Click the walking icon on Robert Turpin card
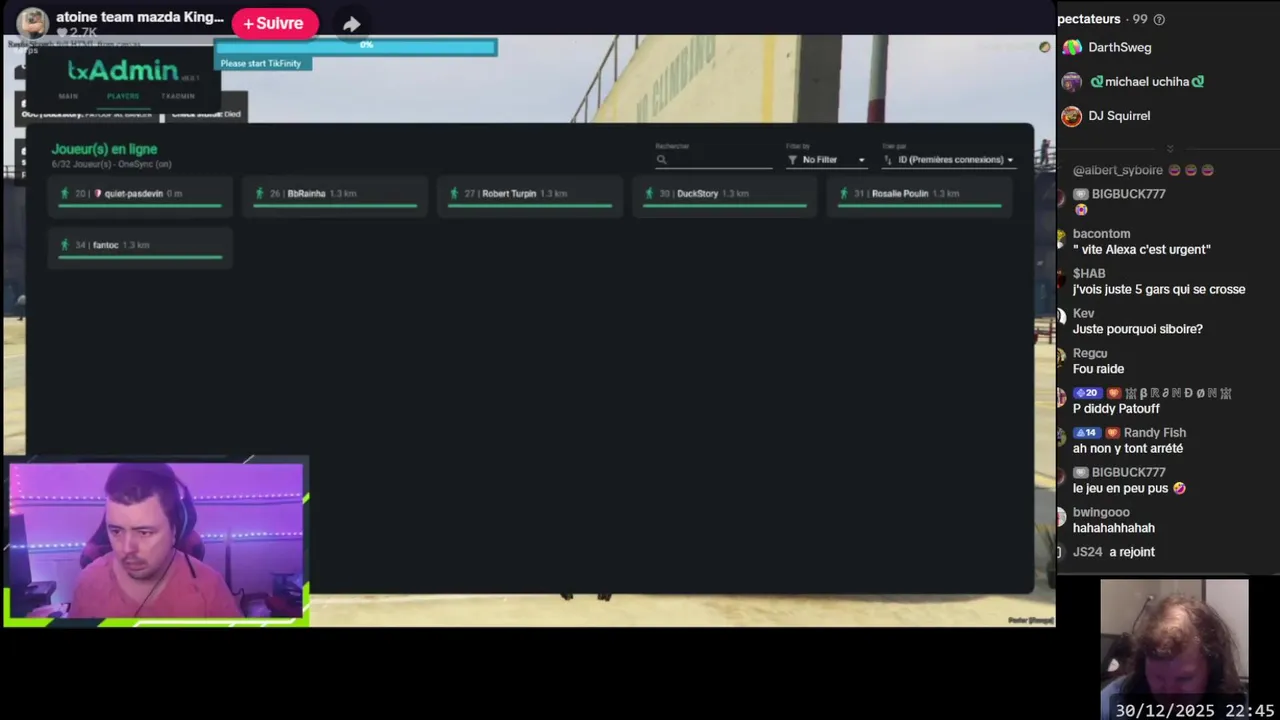 [x=454, y=193]
